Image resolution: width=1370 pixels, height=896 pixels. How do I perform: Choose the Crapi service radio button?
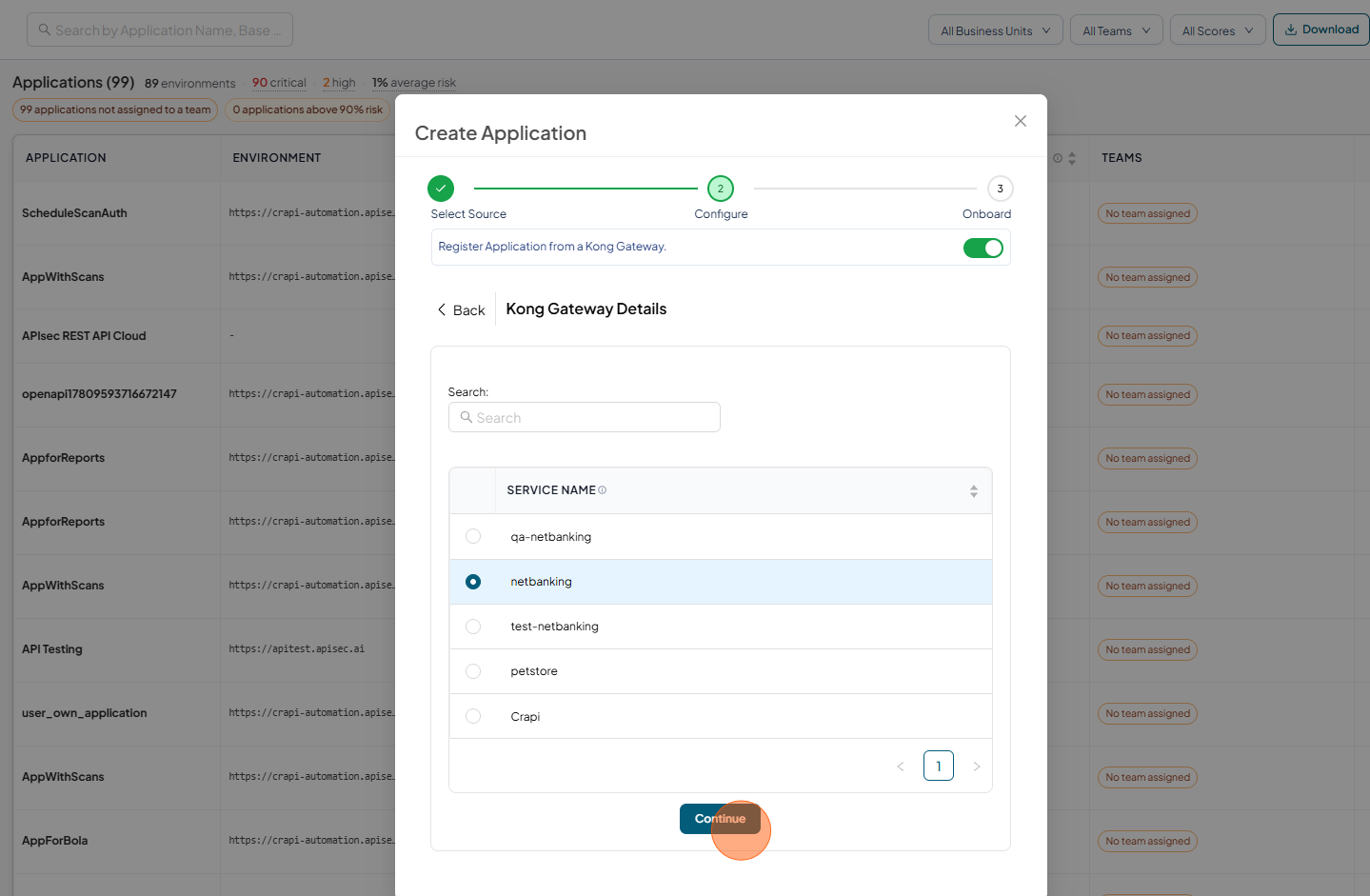tap(473, 716)
